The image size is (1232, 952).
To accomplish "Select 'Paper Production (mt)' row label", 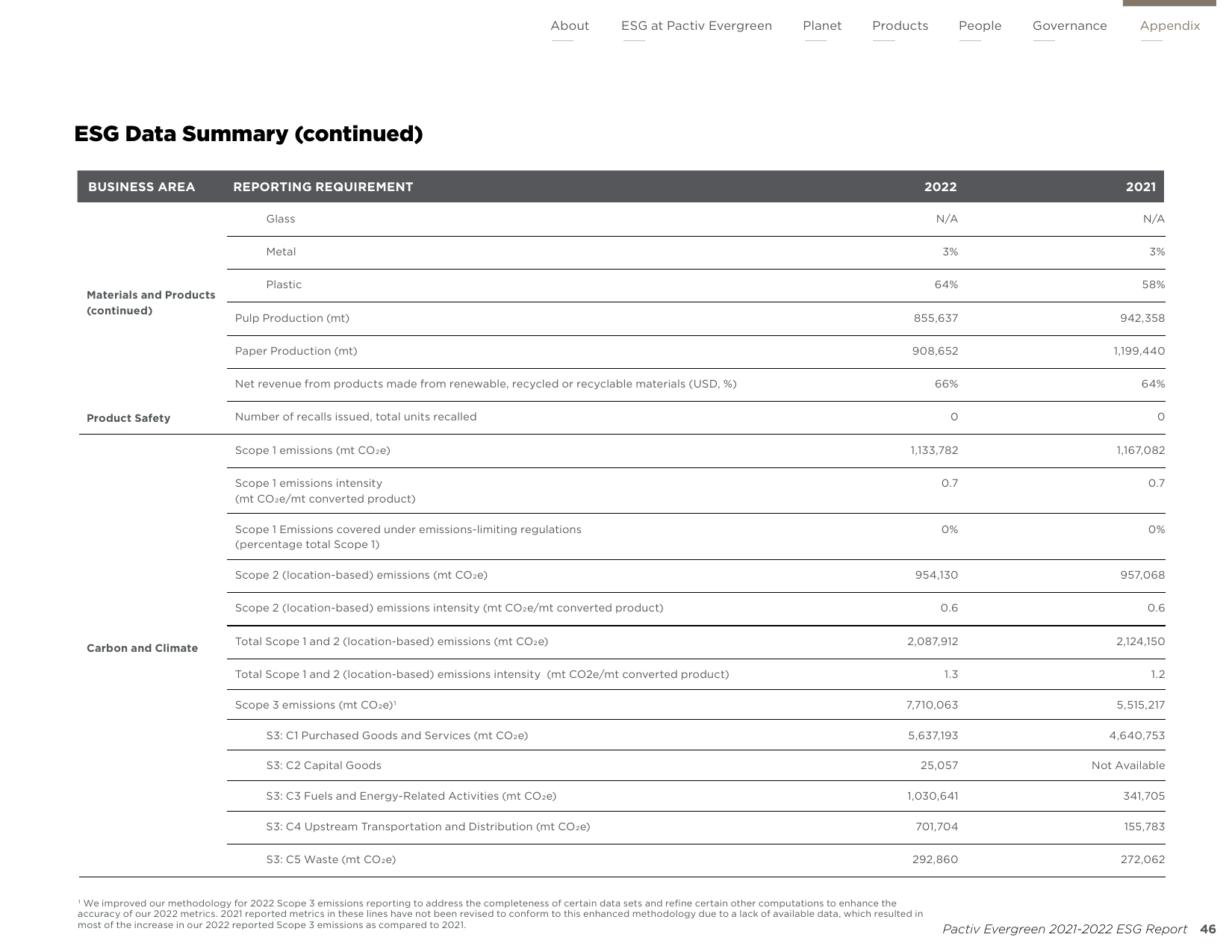I will tap(296, 351).
